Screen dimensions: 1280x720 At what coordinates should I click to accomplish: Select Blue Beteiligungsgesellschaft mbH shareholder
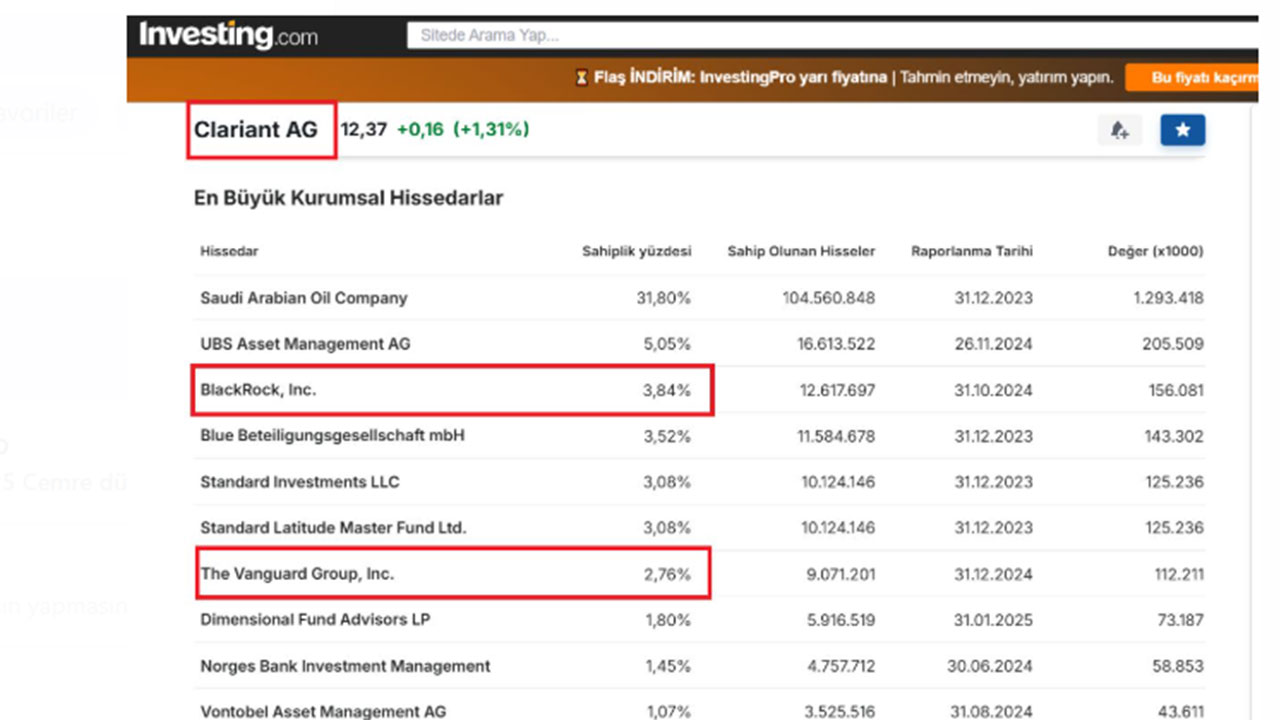[332, 436]
